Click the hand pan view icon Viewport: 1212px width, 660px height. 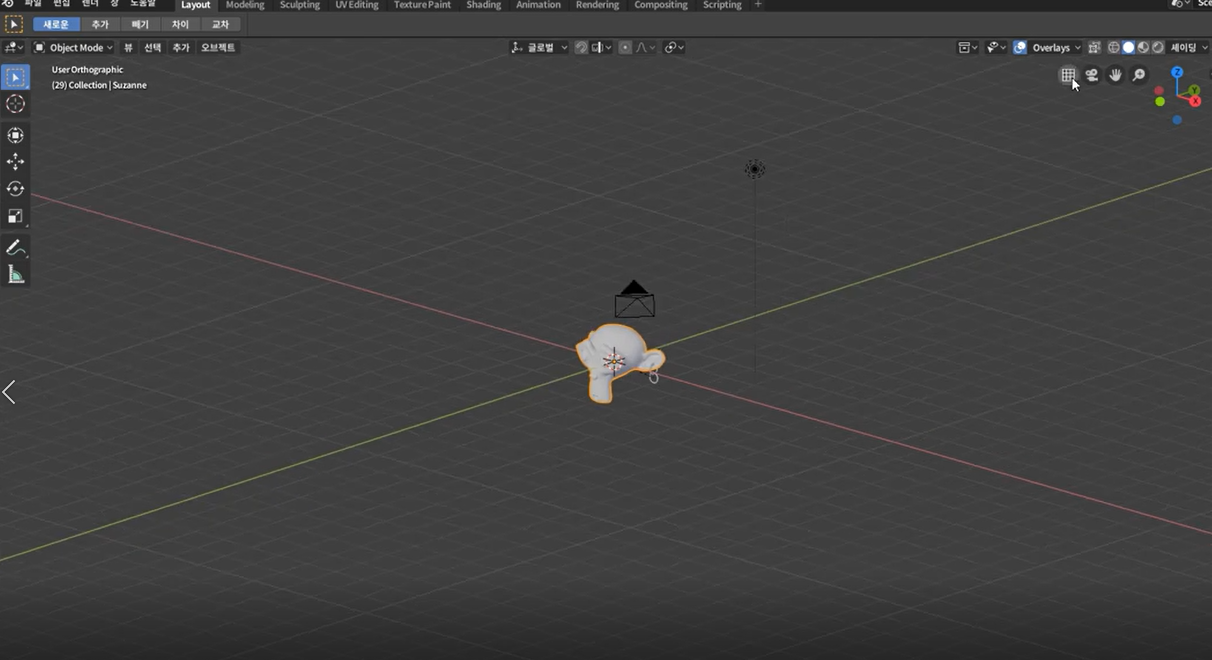[x=1115, y=75]
